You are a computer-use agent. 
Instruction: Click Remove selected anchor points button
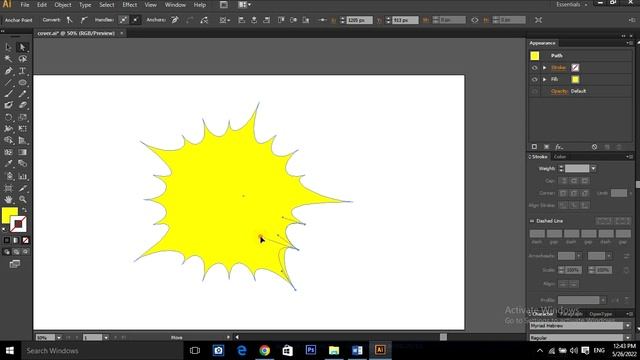point(175,20)
